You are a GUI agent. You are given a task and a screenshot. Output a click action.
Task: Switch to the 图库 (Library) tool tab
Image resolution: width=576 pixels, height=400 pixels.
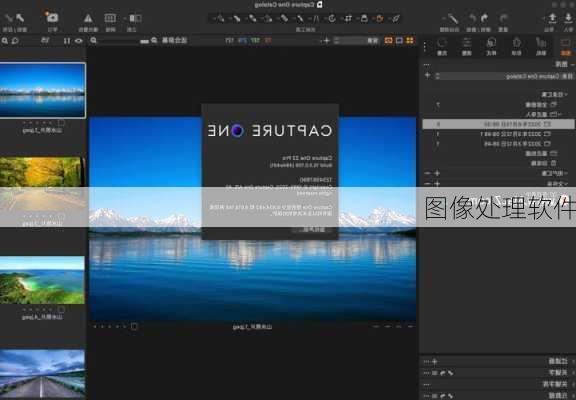point(566,47)
